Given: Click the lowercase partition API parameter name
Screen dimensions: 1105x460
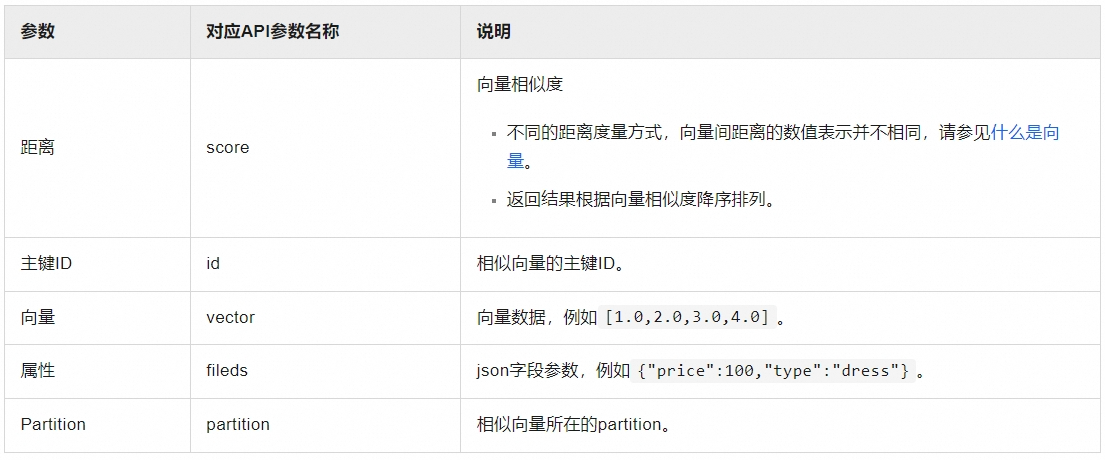Looking at the screenshot, I should pos(238,424).
